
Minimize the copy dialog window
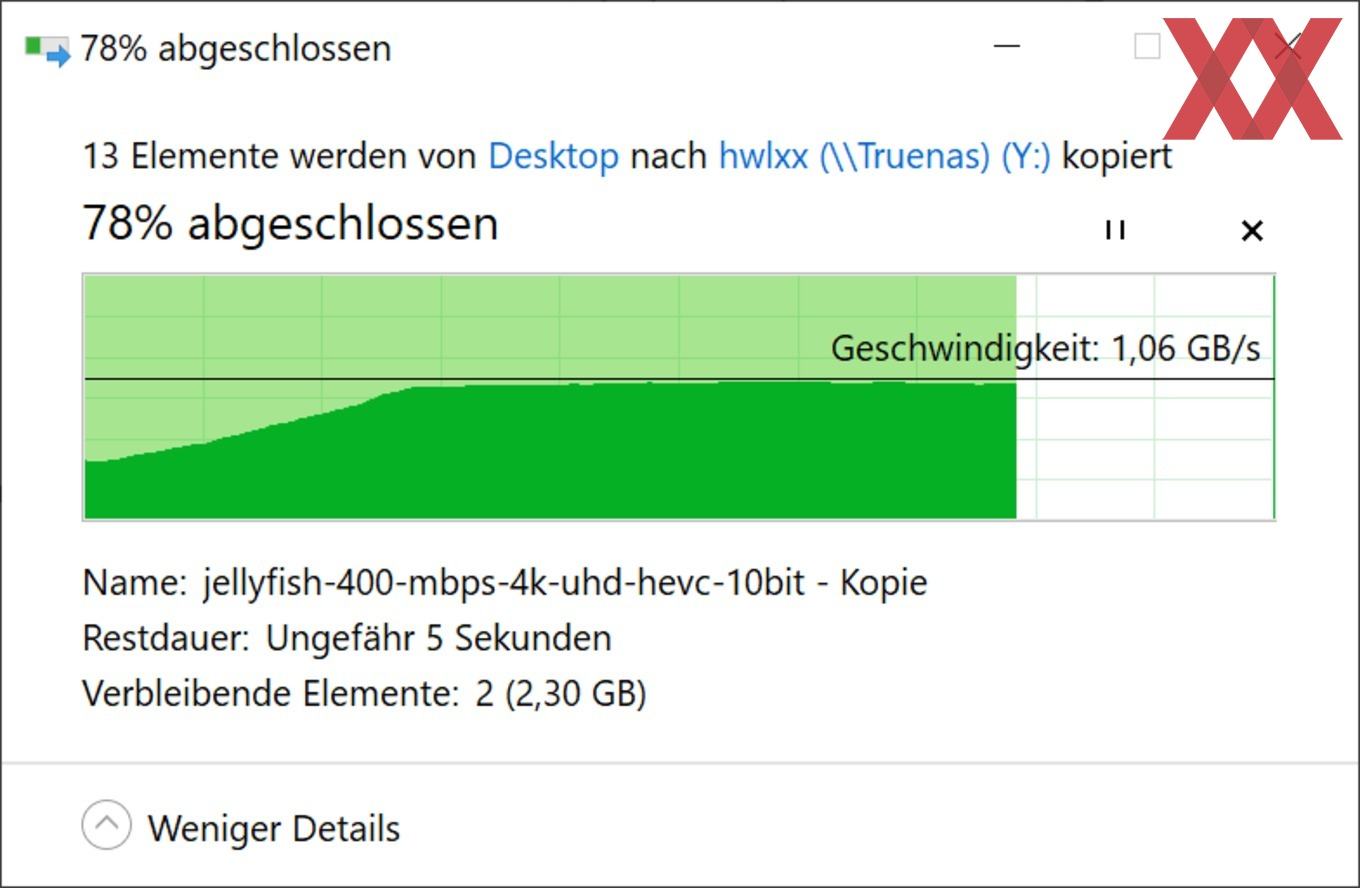(x=1007, y=46)
